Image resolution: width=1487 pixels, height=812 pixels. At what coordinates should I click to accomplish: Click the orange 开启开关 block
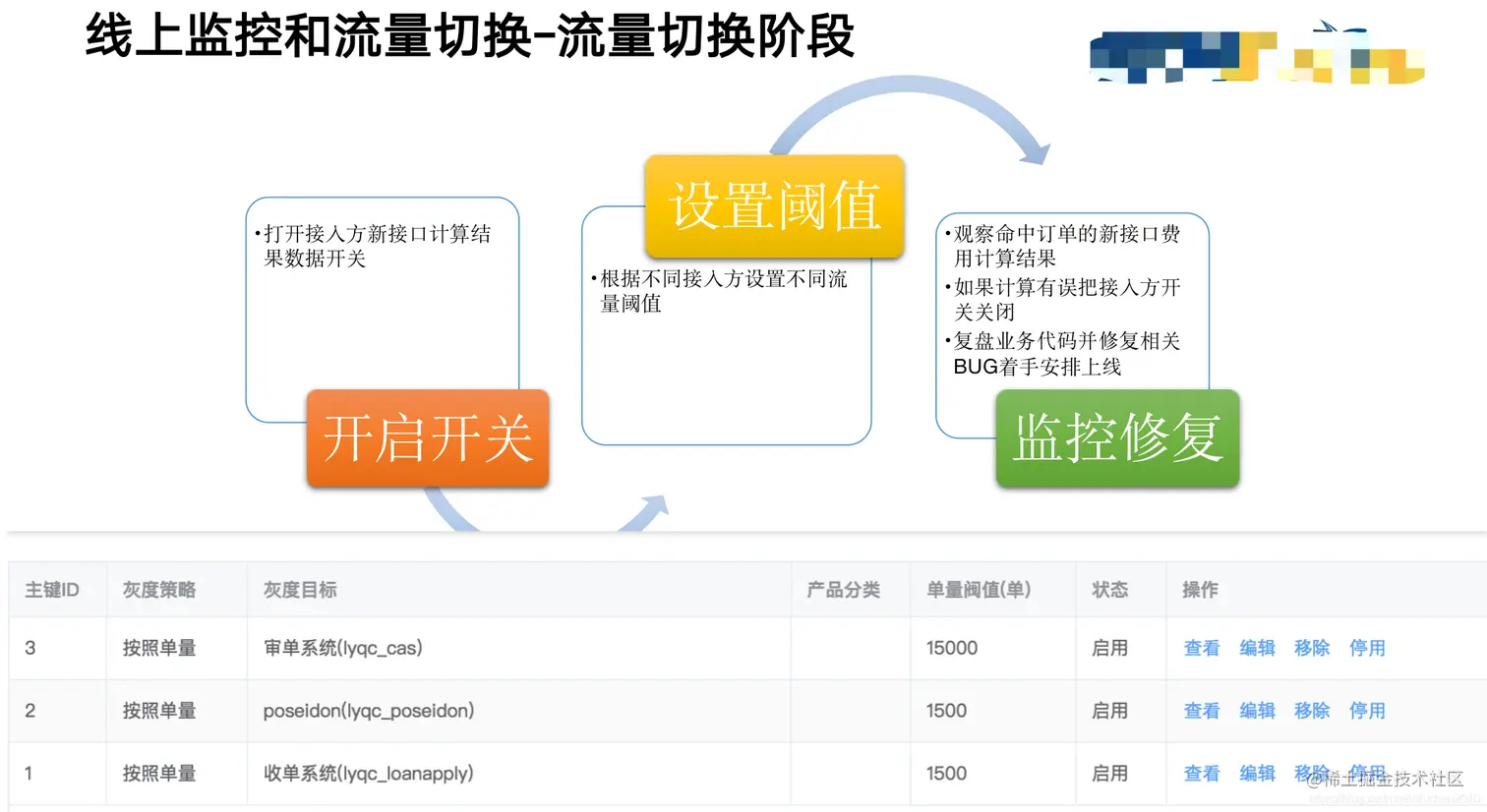tap(428, 438)
